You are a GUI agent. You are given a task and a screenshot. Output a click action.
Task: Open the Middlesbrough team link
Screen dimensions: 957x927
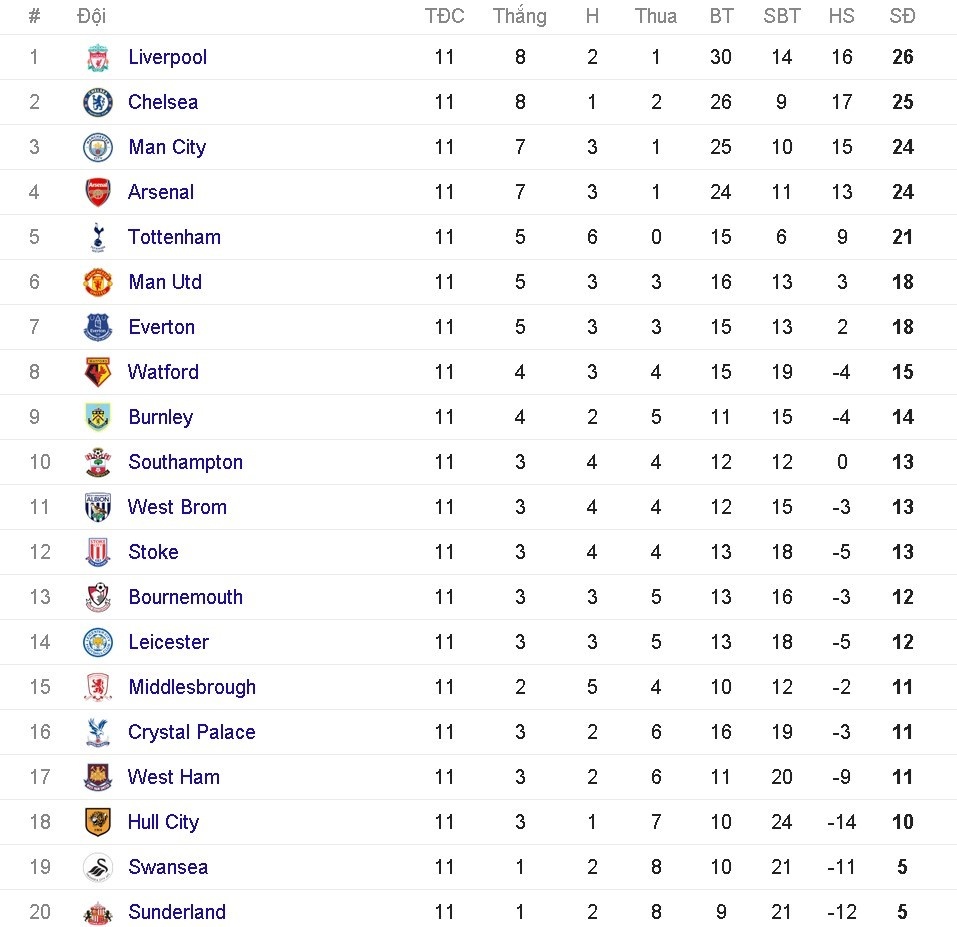pyautogui.click(x=192, y=687)
